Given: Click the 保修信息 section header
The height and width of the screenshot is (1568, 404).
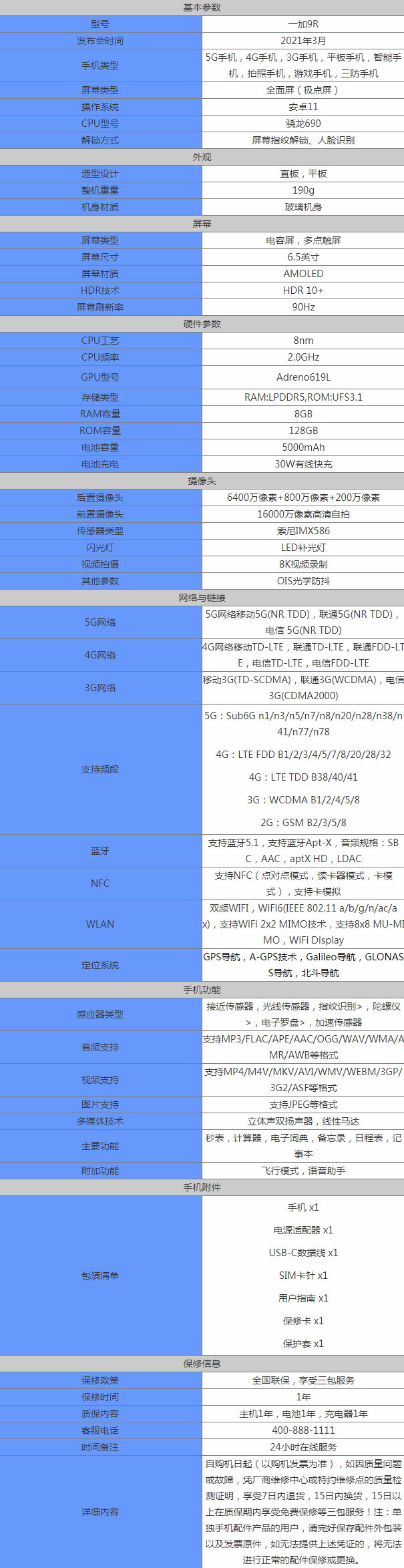Looking at the screenshot, I should (x=202, y=1364).
